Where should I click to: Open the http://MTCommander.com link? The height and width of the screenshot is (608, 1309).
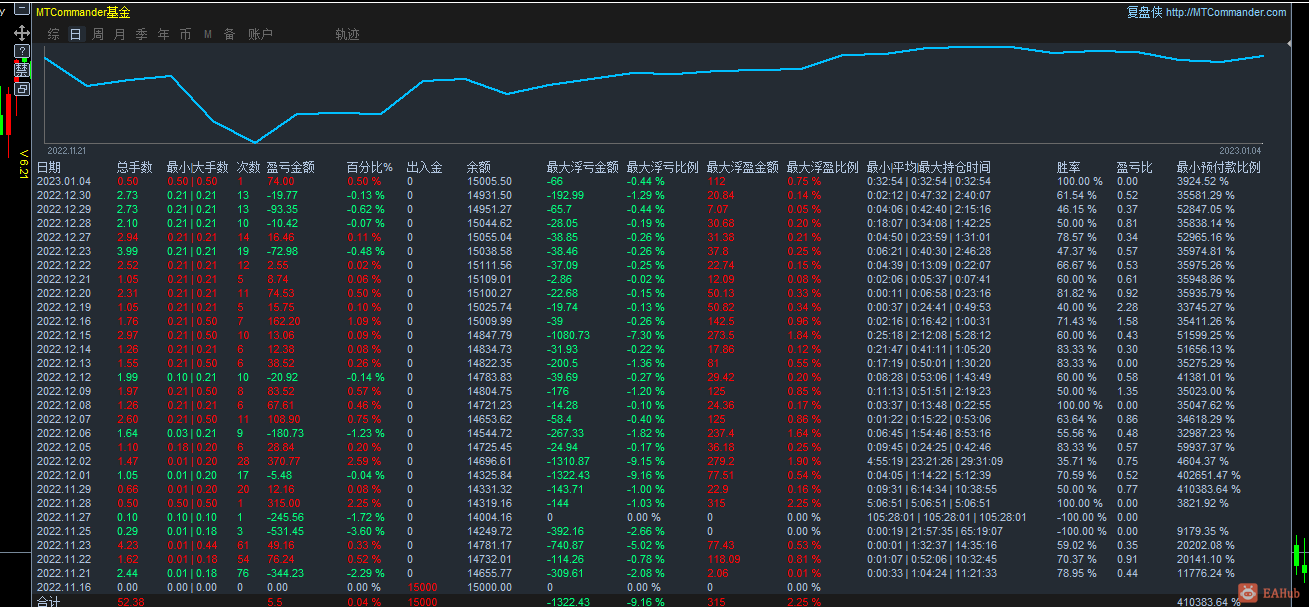click(x=1226, y=12)
